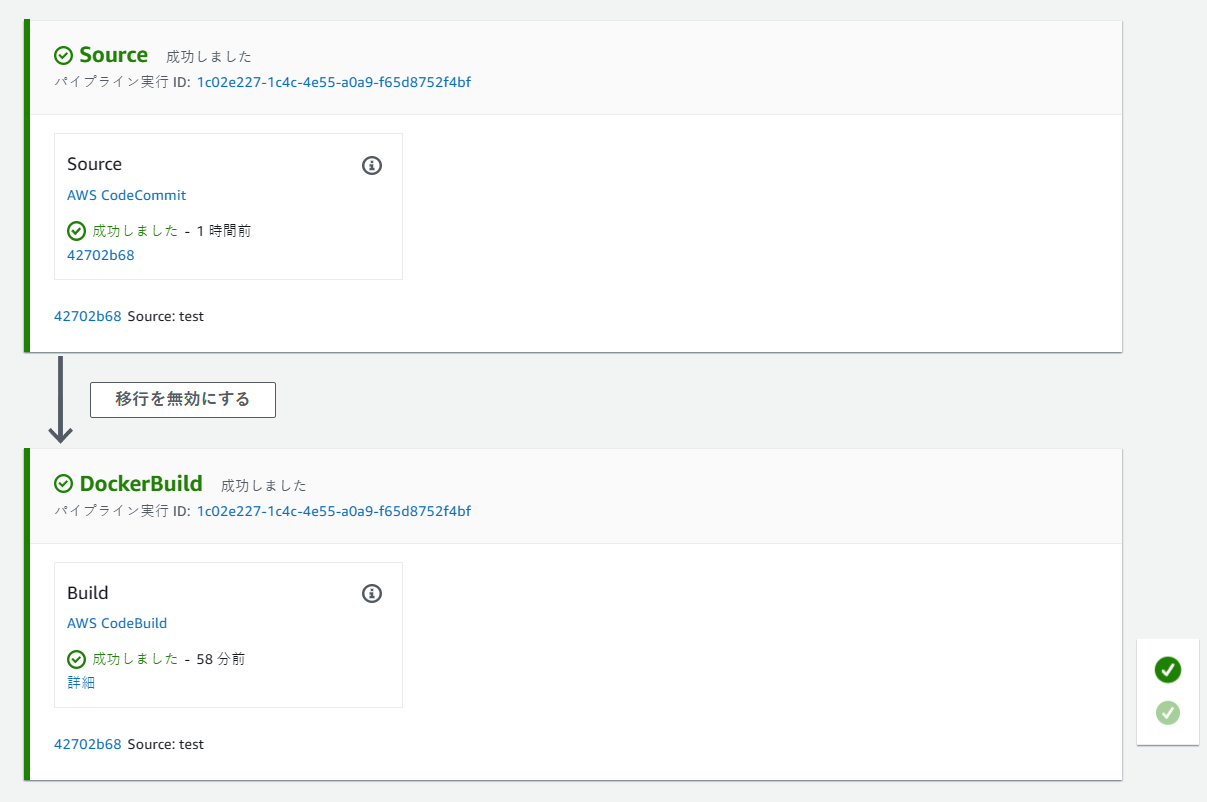The height and width of the screenshot is (802, 1207).
Task: Click the info icon on Source action card
Action: (x=372, y=165)
